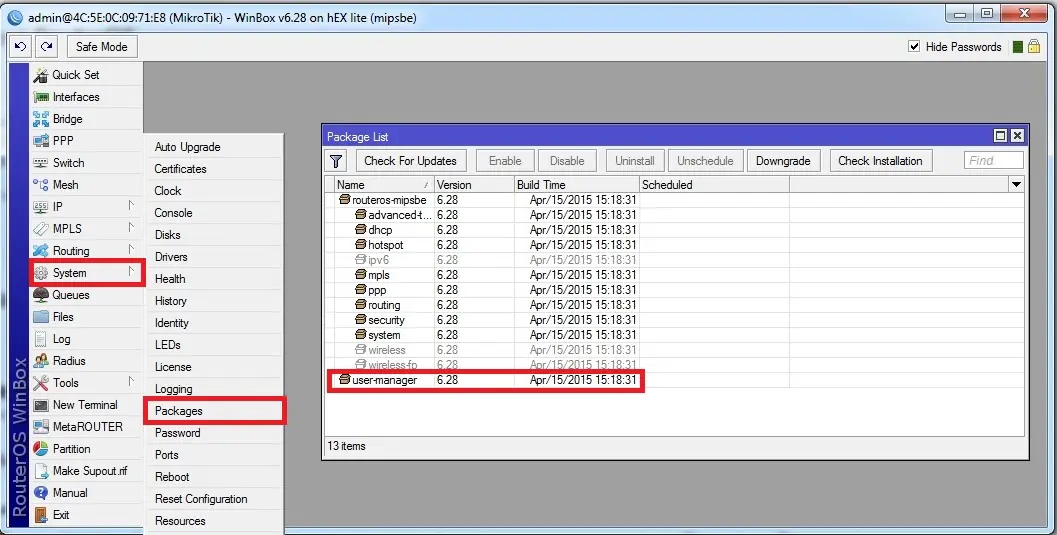Click the Quick Set icon
This screenshot has width=1057, height=535.
(41, 75)
